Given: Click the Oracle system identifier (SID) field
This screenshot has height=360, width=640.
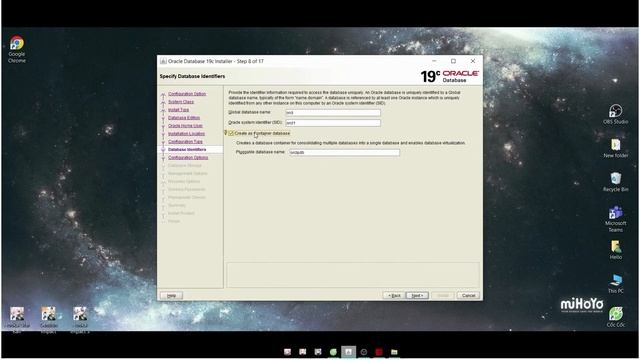Looking at the screenshot, I should point(333,123).
